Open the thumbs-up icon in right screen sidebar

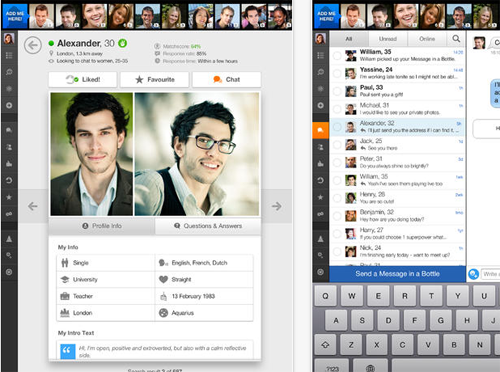(x=320, y=163)
